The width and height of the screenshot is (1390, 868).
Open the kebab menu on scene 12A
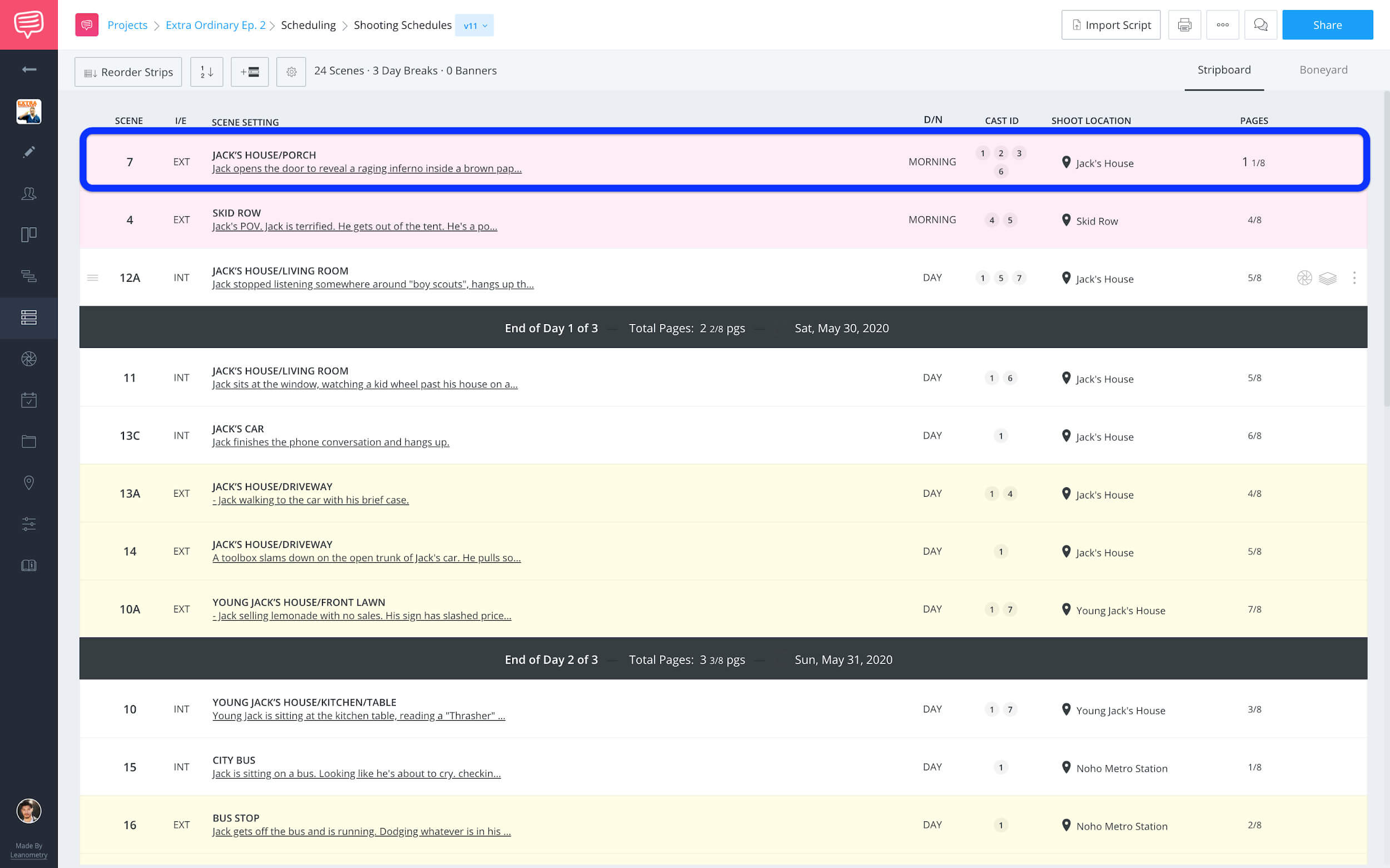pyautogui.click(x=1354, y=278)
